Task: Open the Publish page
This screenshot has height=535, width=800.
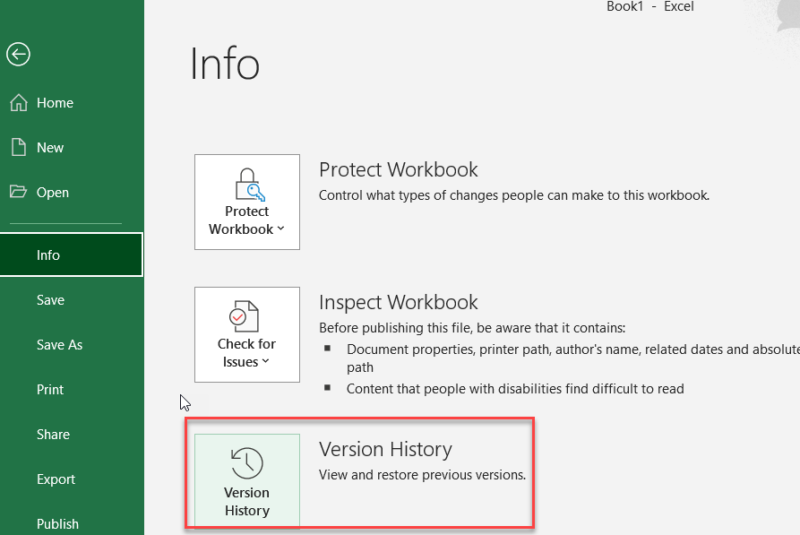Action: coord(57,523)
